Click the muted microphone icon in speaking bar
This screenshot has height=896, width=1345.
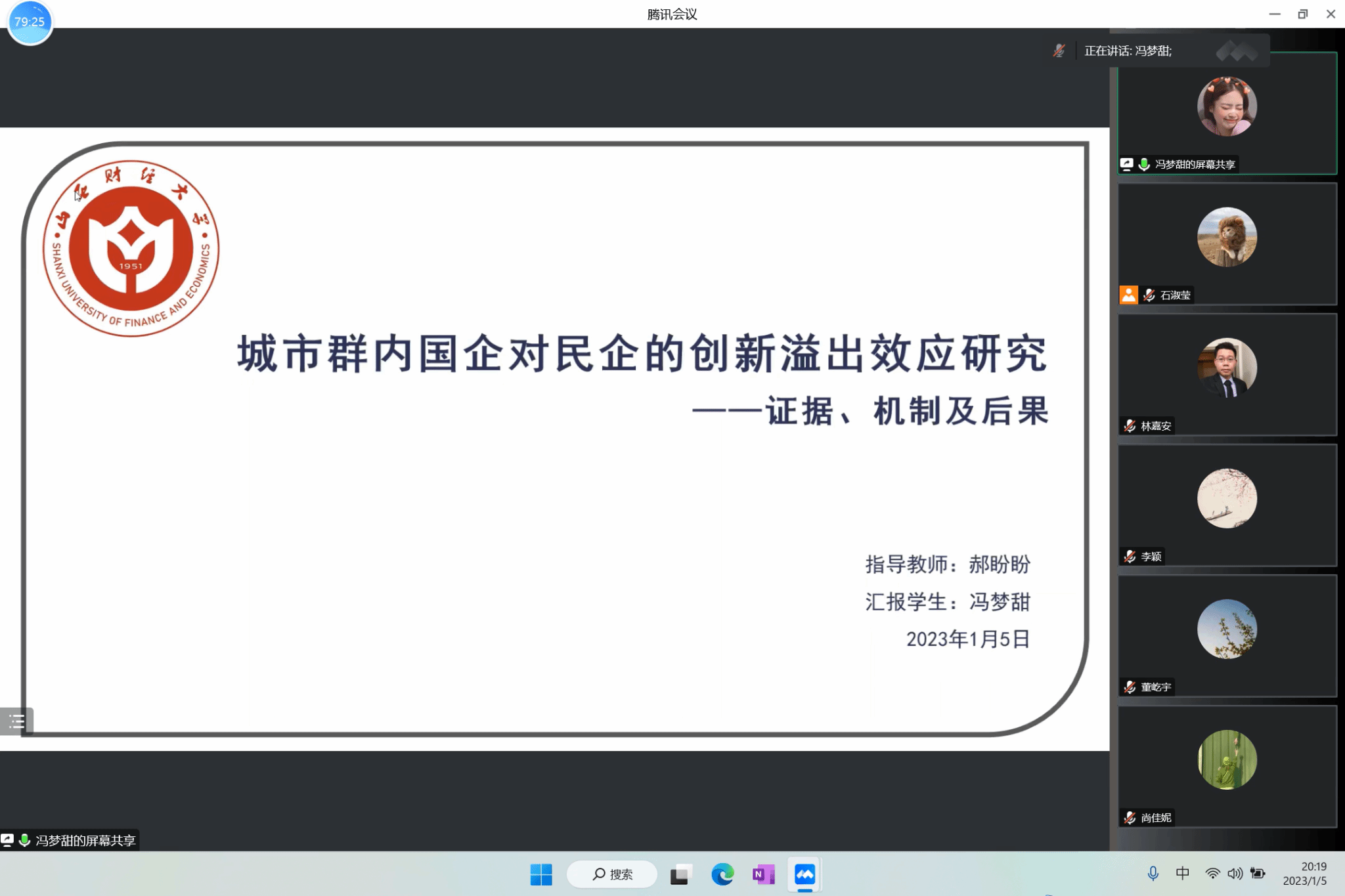1059,51
